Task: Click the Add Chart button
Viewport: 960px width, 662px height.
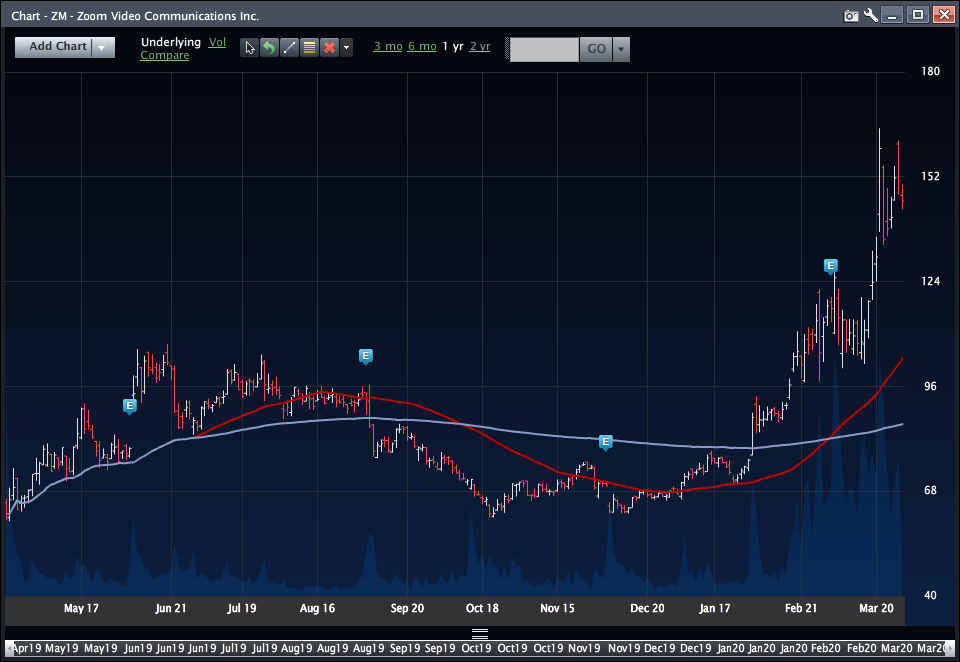Action: click(54, 47)
